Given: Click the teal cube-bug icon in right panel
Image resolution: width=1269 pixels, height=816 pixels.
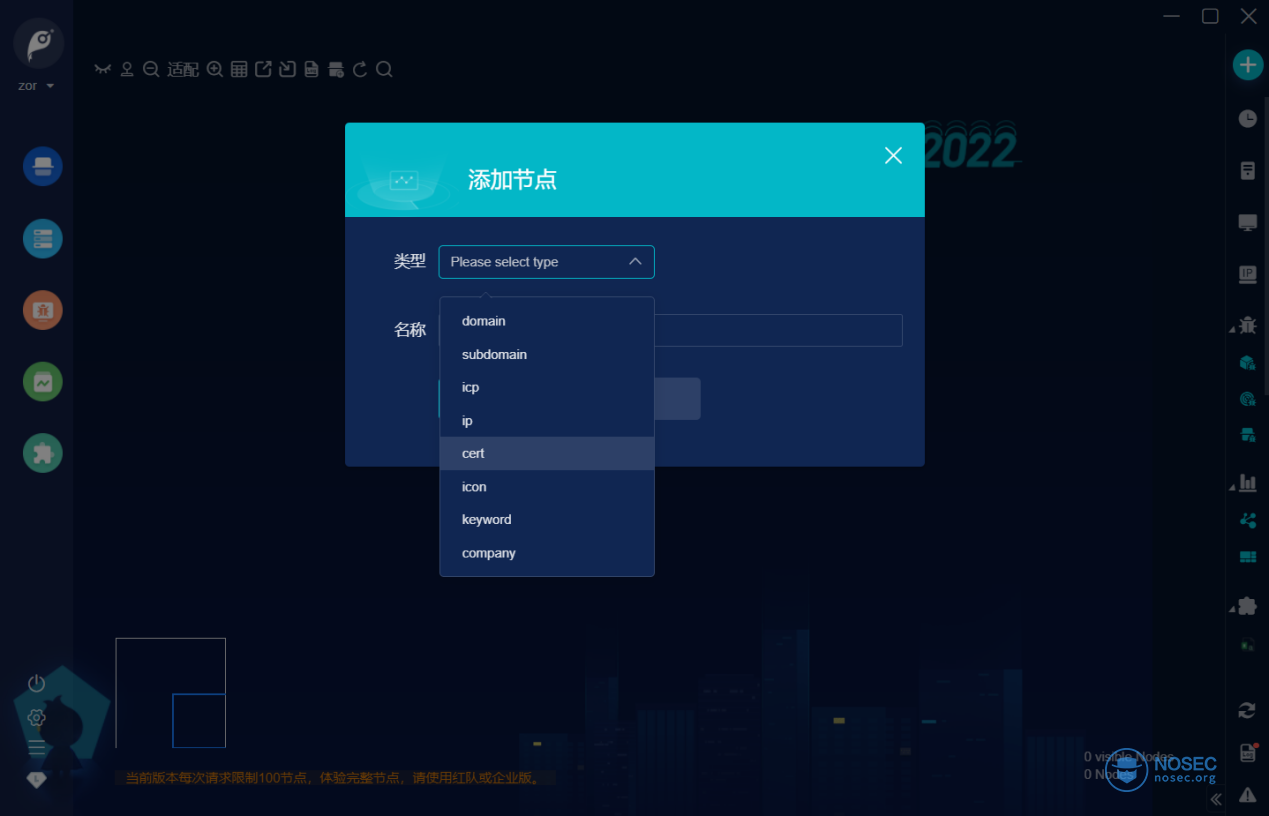Looking at the screenshot, I should tap(1247, 362).
